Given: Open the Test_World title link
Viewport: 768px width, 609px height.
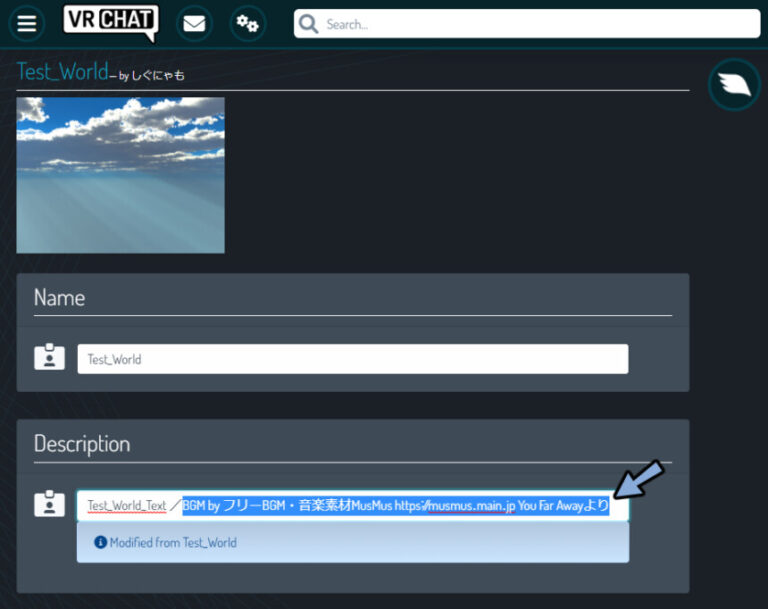Looking at the screenshot, I should click(61, 72).
